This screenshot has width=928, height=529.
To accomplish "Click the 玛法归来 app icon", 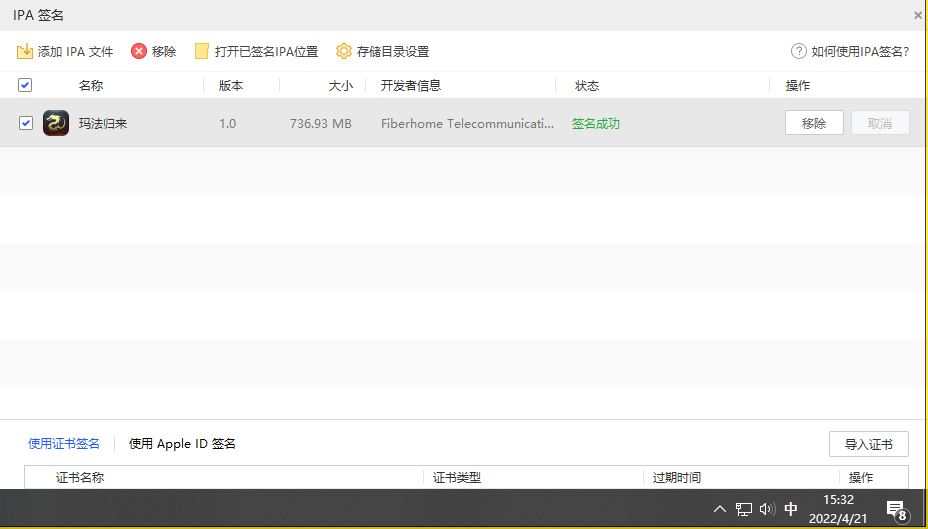I will pos(56,123).
